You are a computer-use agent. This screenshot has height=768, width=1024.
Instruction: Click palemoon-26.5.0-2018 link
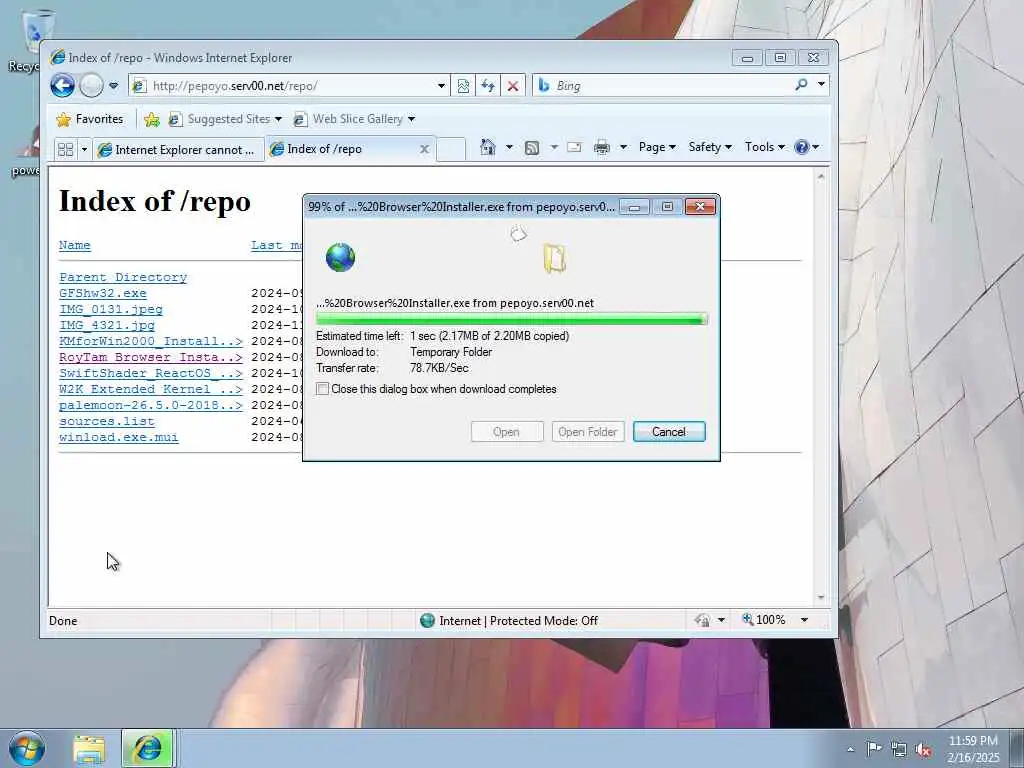151,405
